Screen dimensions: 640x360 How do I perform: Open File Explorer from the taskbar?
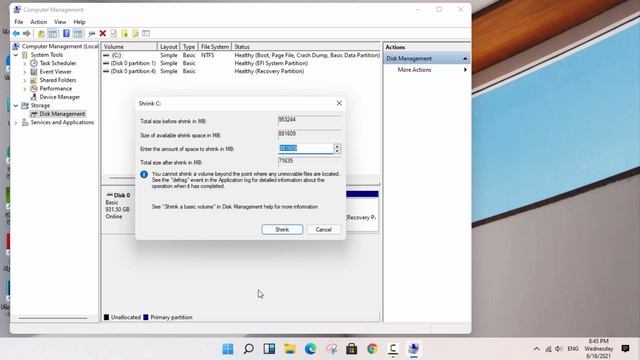[290, 349]
